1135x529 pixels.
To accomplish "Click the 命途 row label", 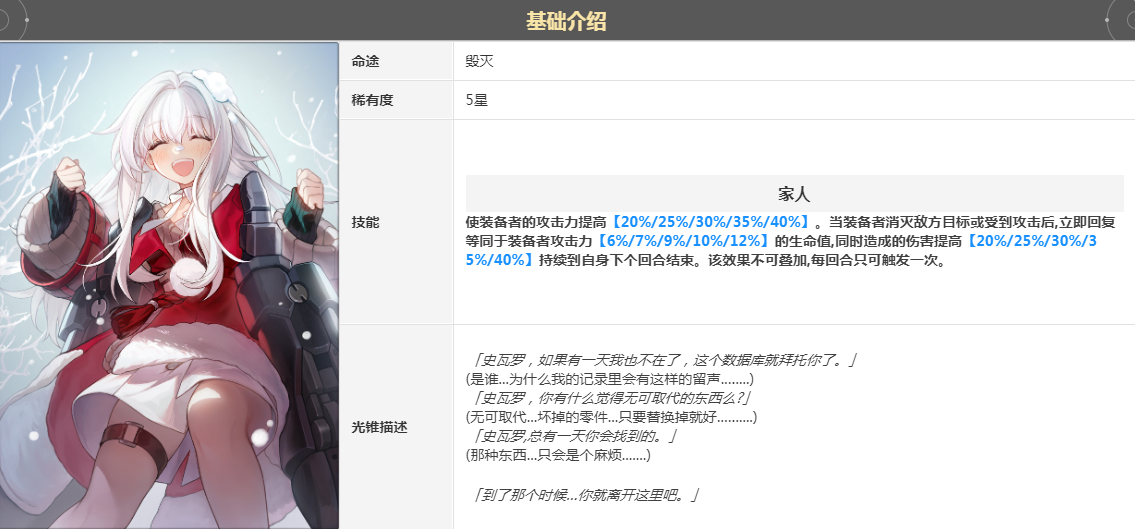I will point(366,62).
